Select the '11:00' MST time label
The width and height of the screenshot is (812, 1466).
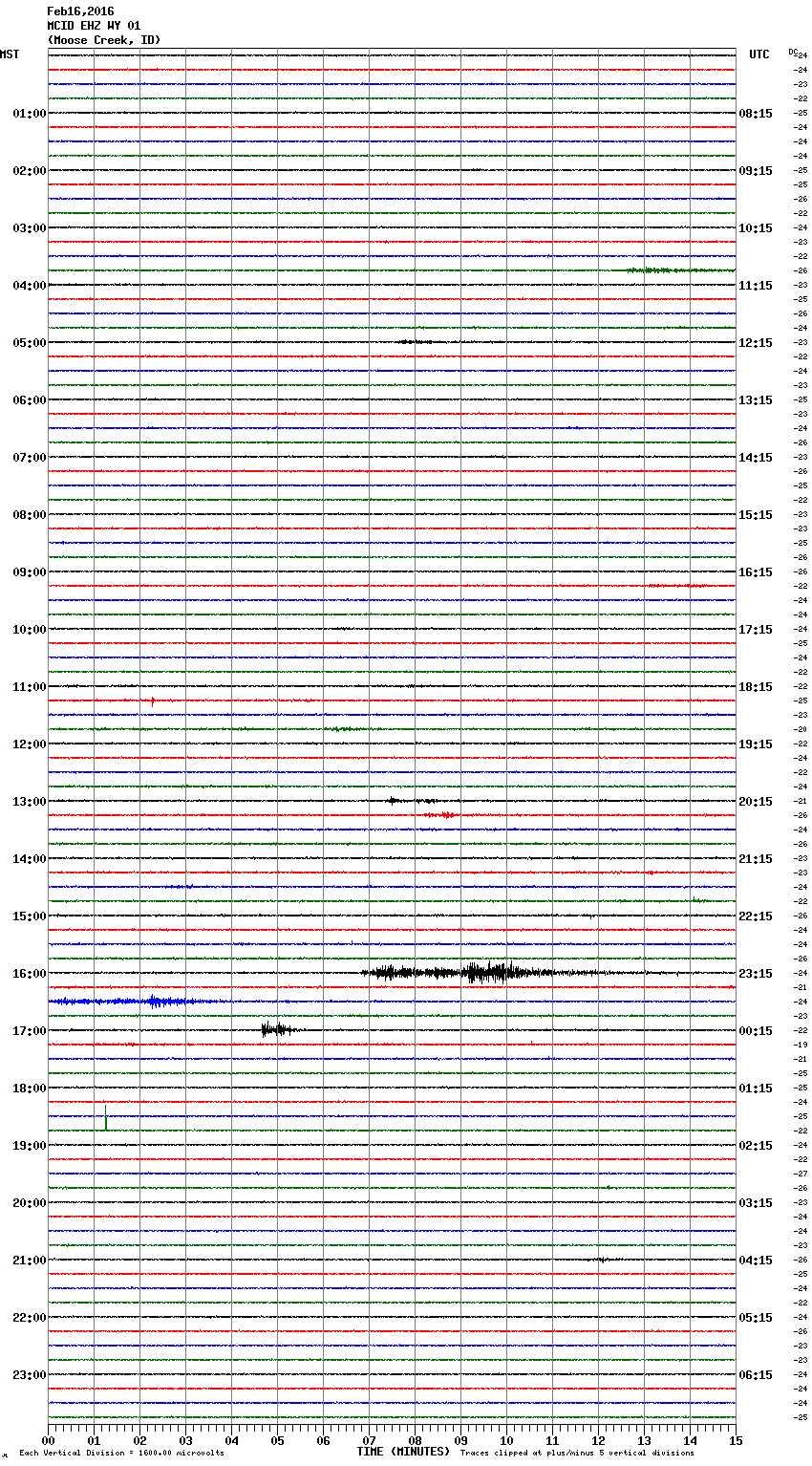[x=30, y=687]
